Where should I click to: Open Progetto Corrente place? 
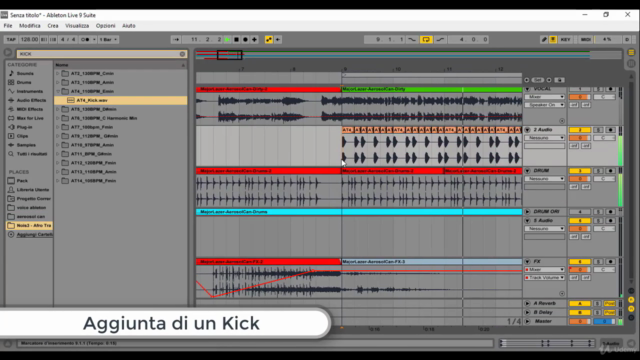click(x=33, y=199)
